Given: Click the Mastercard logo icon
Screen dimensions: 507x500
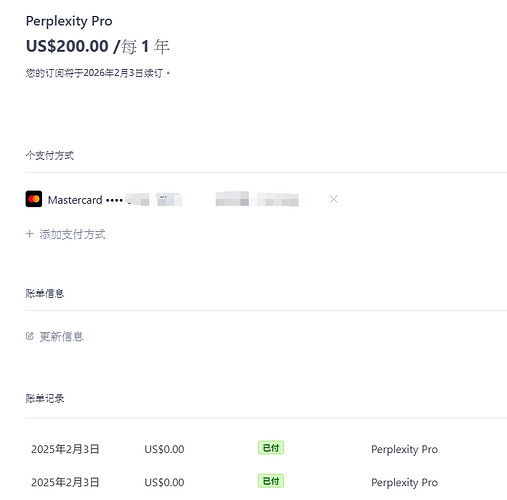Looking at the screenshot, I should click(x=34, y=199).
